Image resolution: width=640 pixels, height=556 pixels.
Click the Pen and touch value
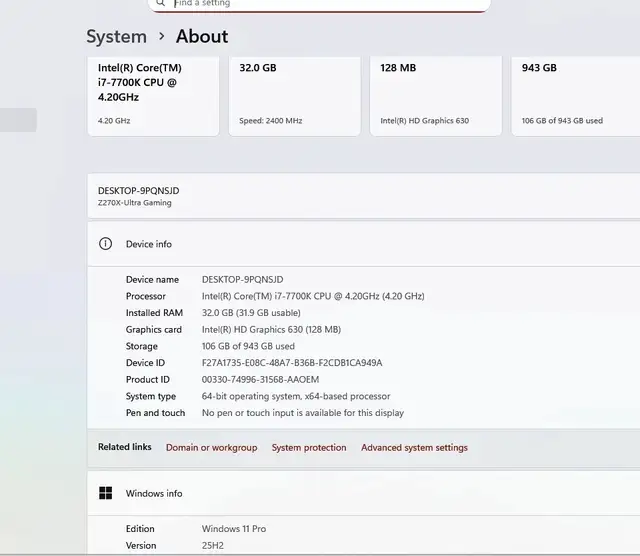(x=303, y=413)
